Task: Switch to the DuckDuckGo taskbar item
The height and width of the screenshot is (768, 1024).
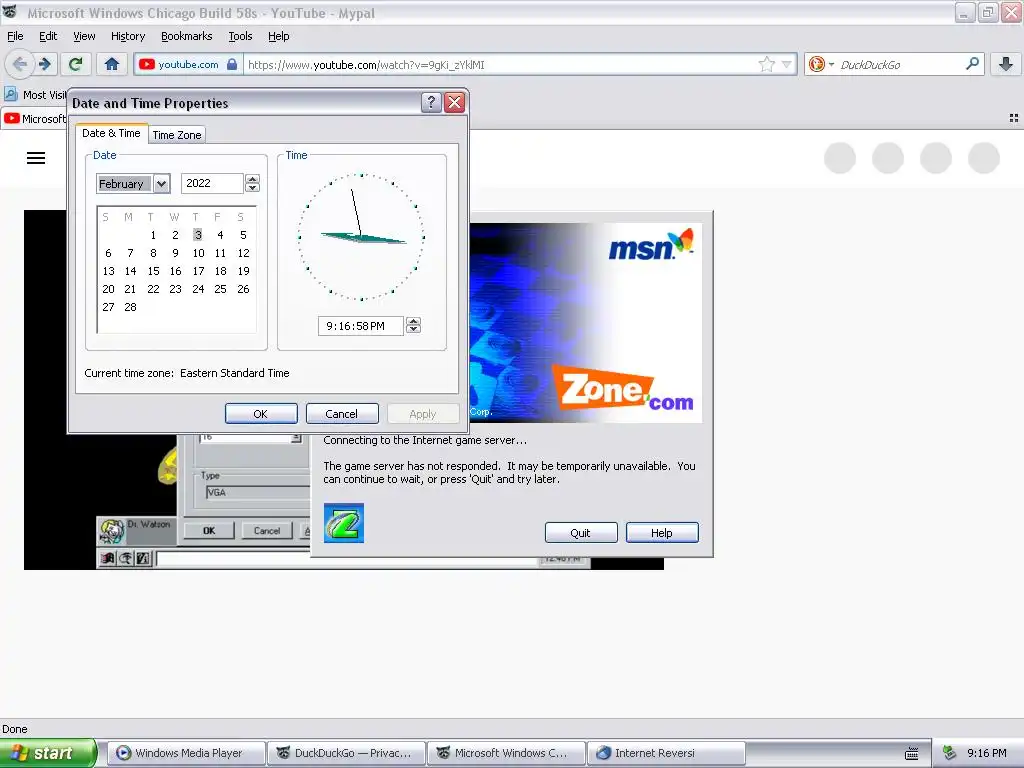Action: pyautogui.click(x=347, y=753)
